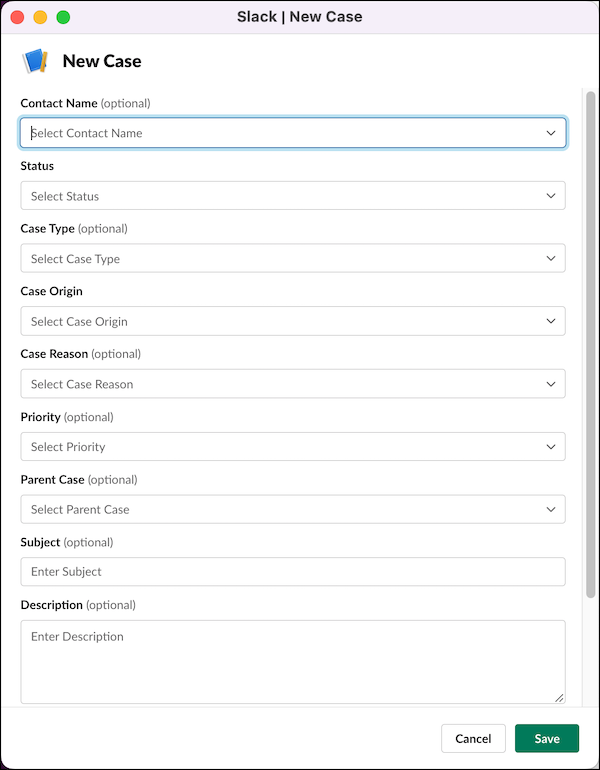Open the Contact Name dropdown
Screen dimensions: 600x770
coord(293,133)
